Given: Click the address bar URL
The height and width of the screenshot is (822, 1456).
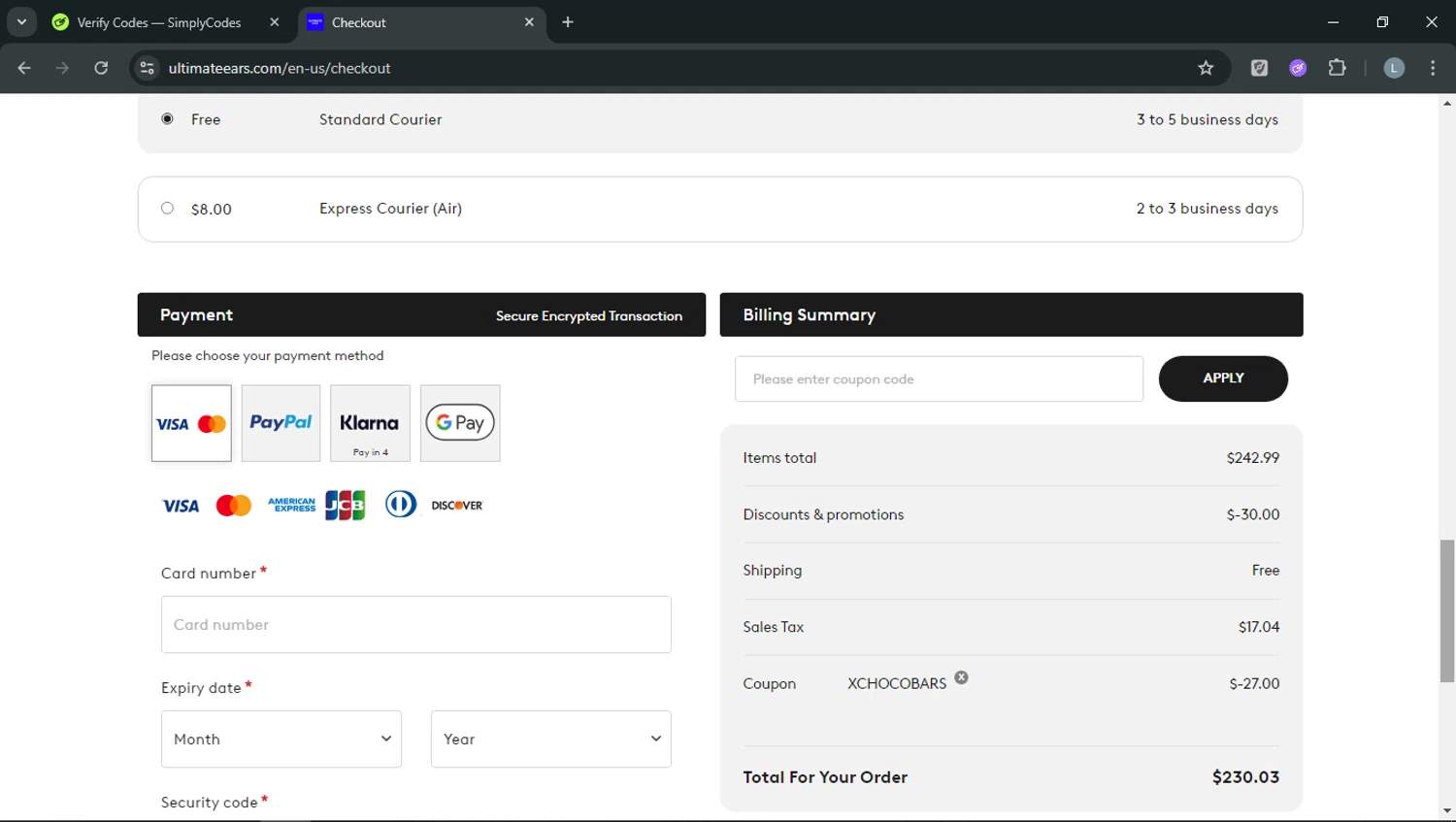Looking at the screenshot, I should coord(280,68).
